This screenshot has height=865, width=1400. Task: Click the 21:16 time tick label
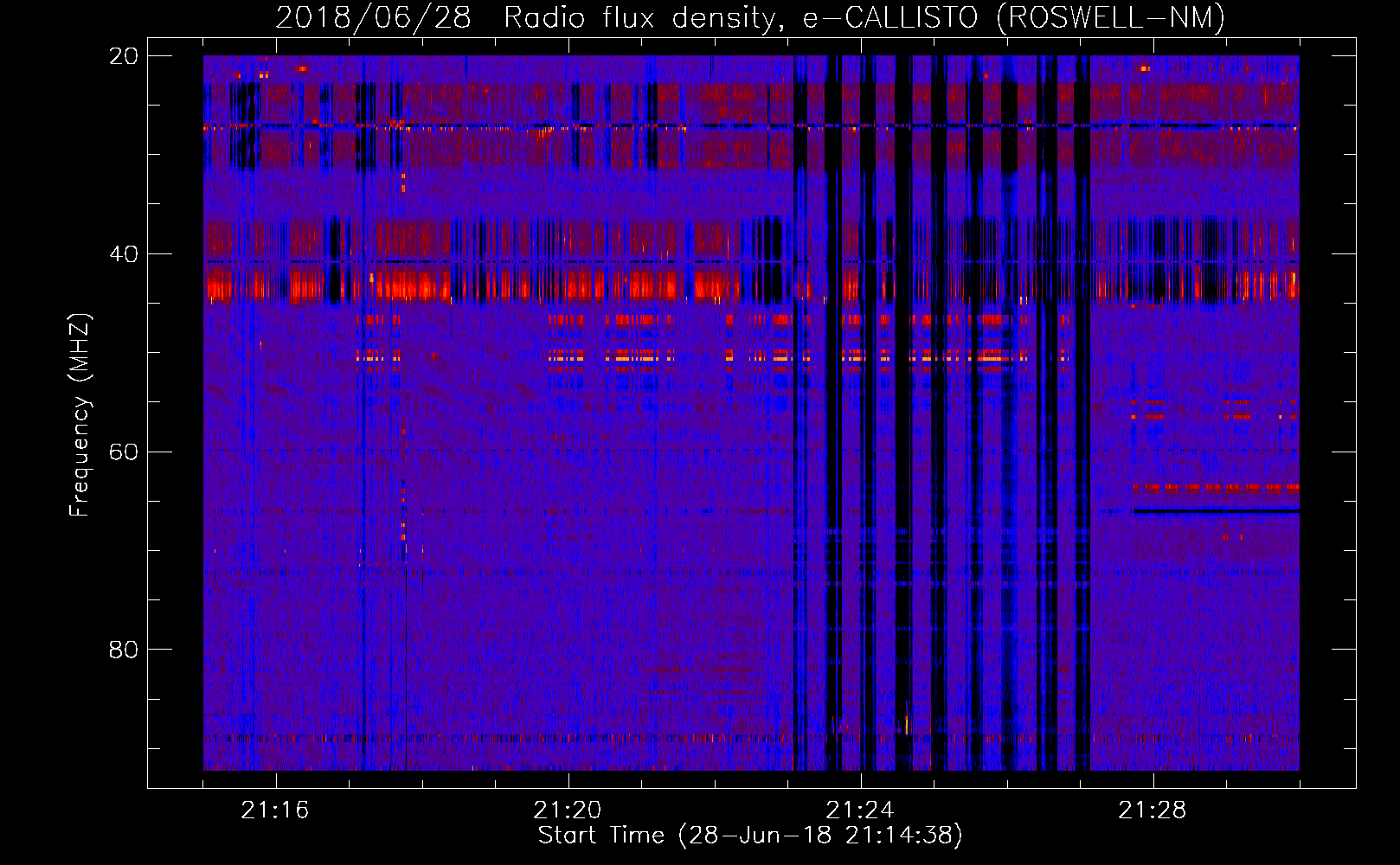point(275,811)
